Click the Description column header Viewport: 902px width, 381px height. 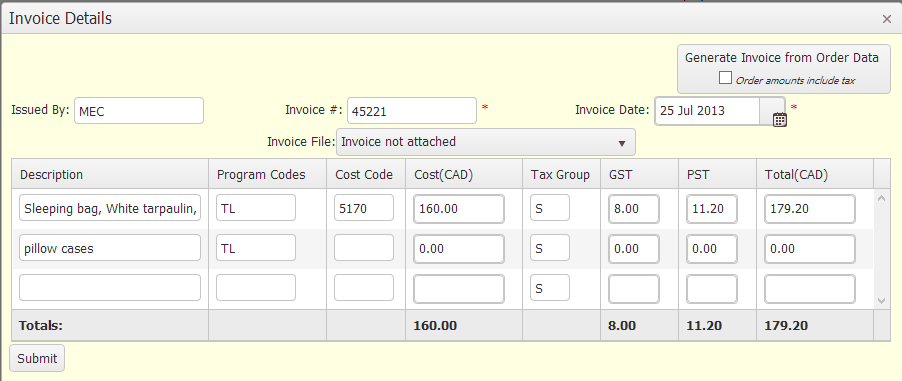click(110, 174)
